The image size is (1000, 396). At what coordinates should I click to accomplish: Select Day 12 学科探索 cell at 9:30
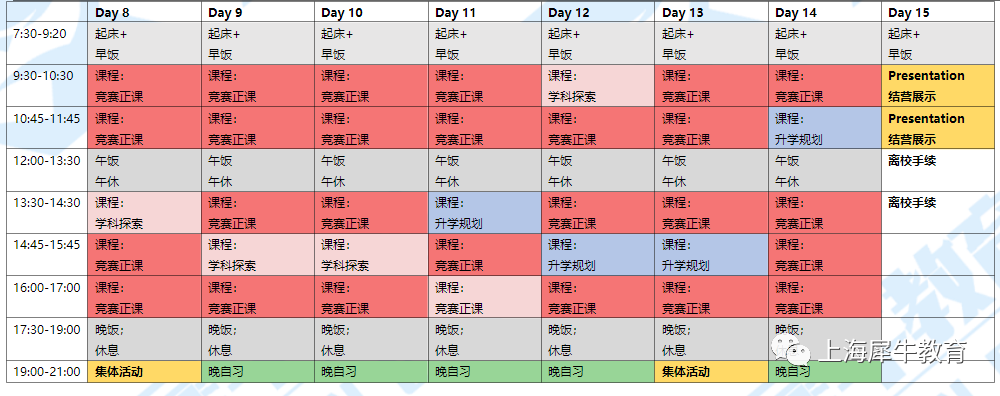coord(598,85)
